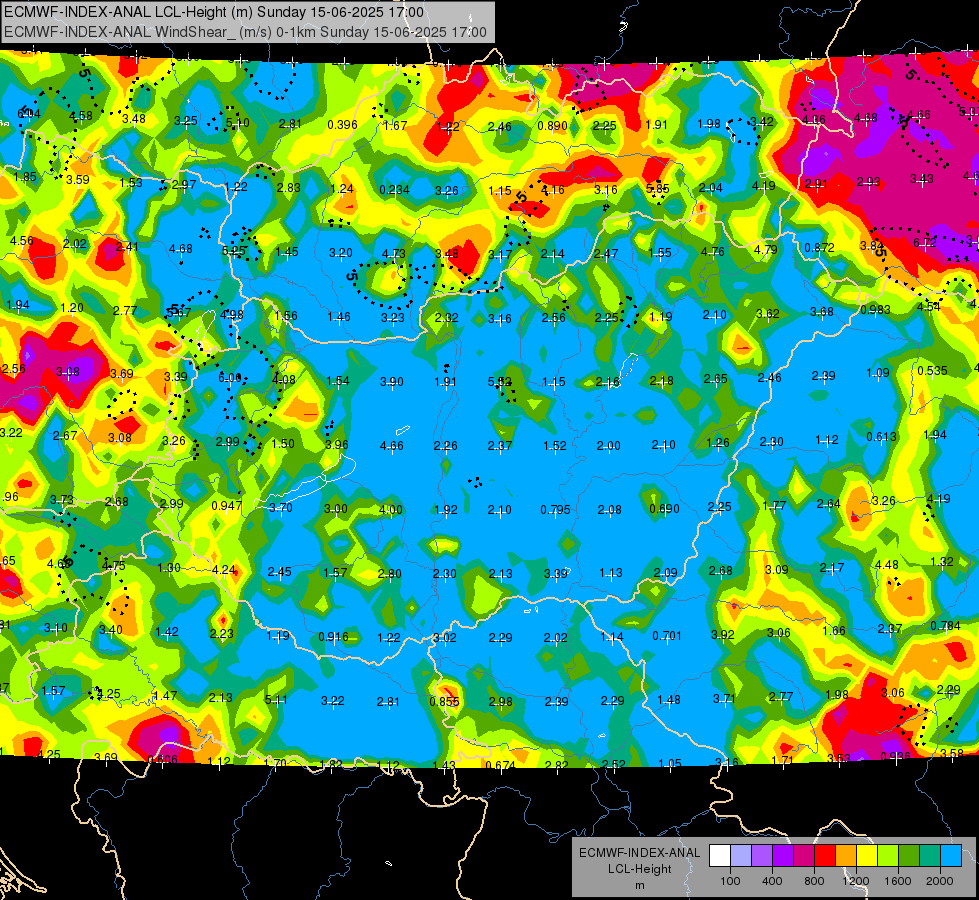The height and width of the screenshot is (900, 979).
Task: Click the wind shear value 0.855
Action: [445, 701]
